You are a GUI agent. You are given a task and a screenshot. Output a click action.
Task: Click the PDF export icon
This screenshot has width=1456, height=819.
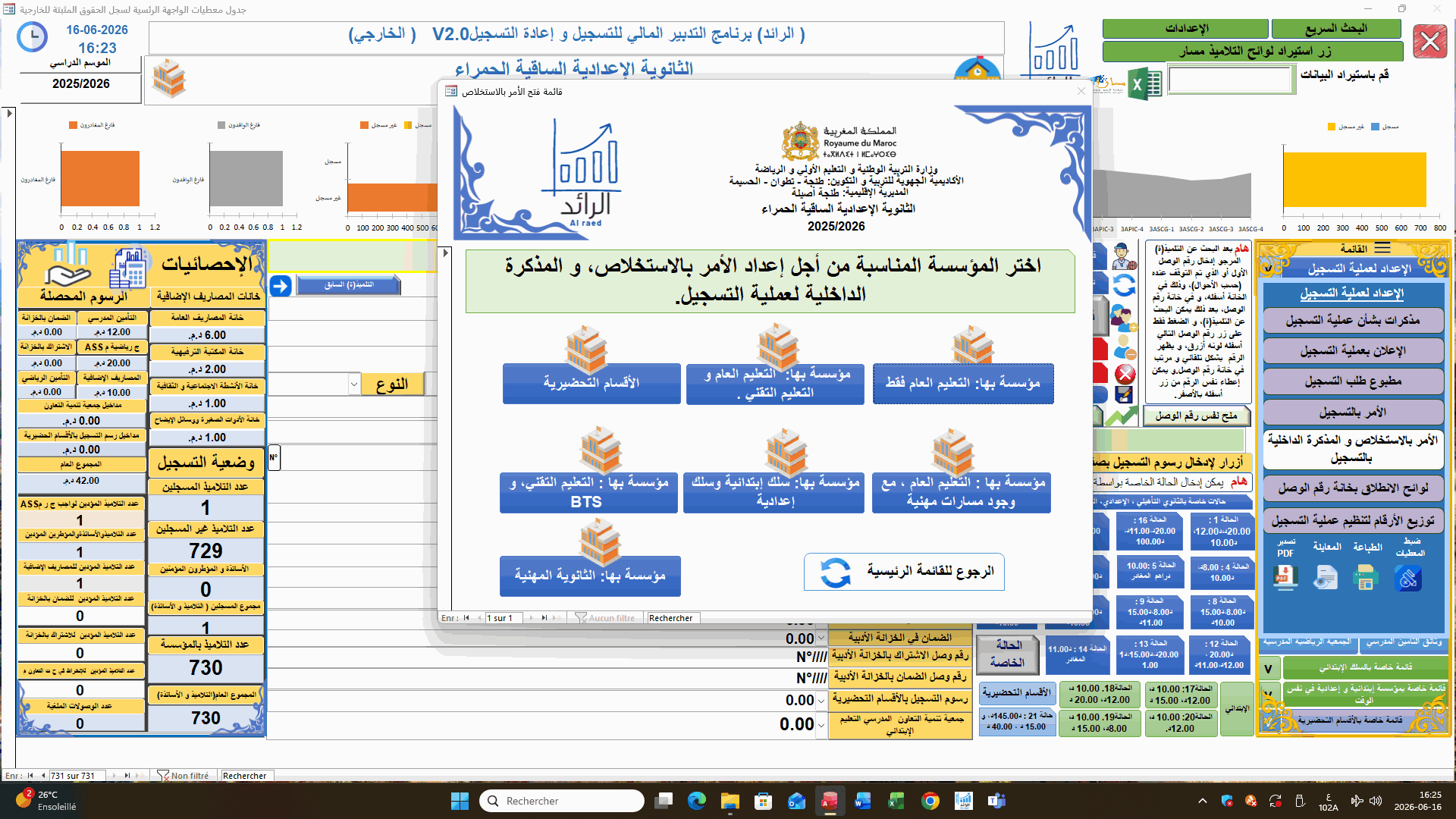coord(1285,578)
